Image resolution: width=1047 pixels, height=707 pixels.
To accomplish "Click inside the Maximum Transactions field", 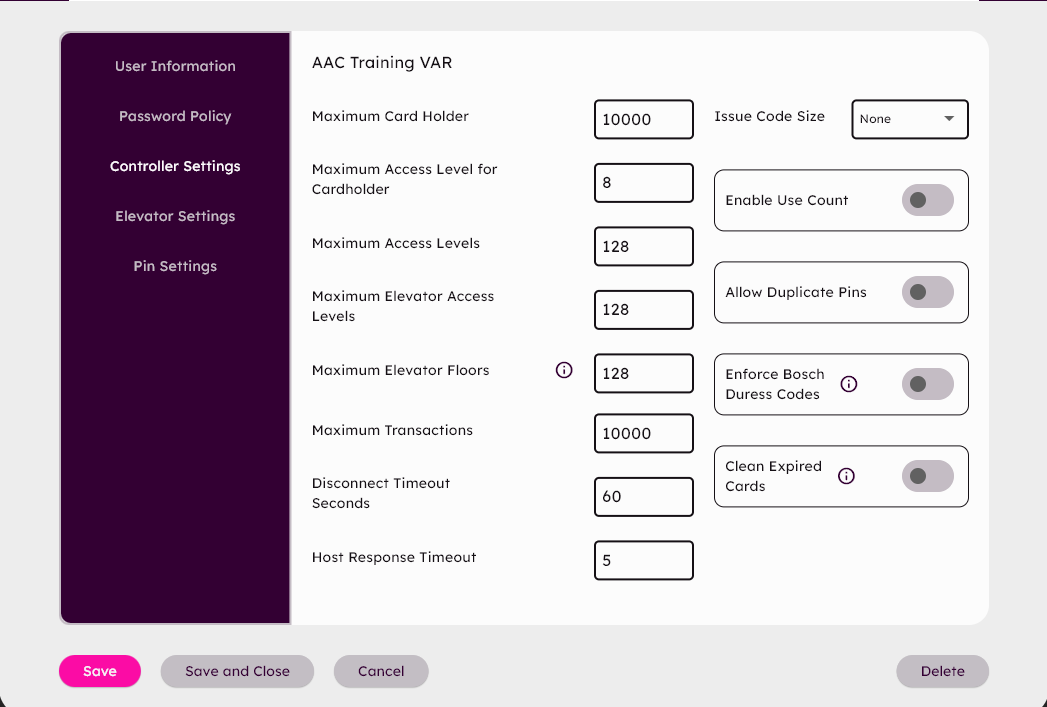I will pyautogui.click(x=643, y=433).
